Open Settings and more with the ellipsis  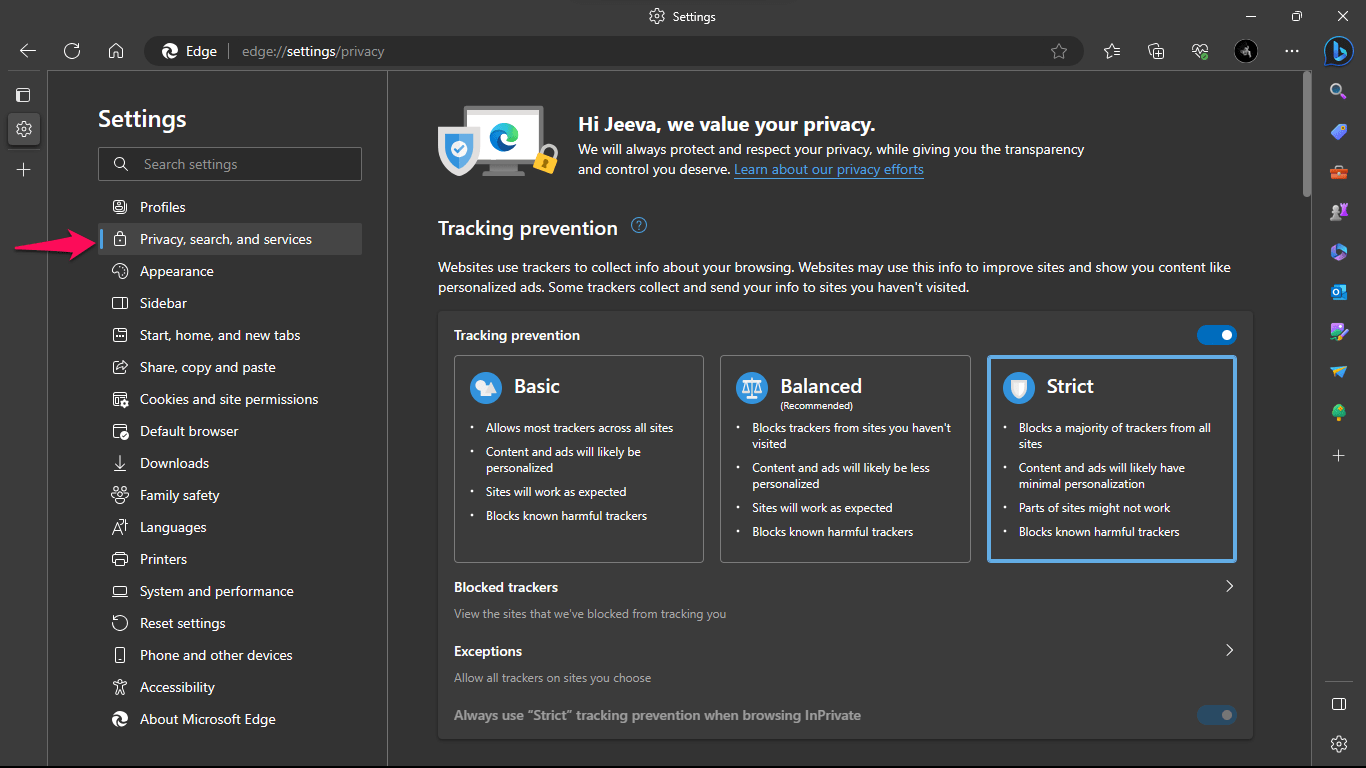1291,50
